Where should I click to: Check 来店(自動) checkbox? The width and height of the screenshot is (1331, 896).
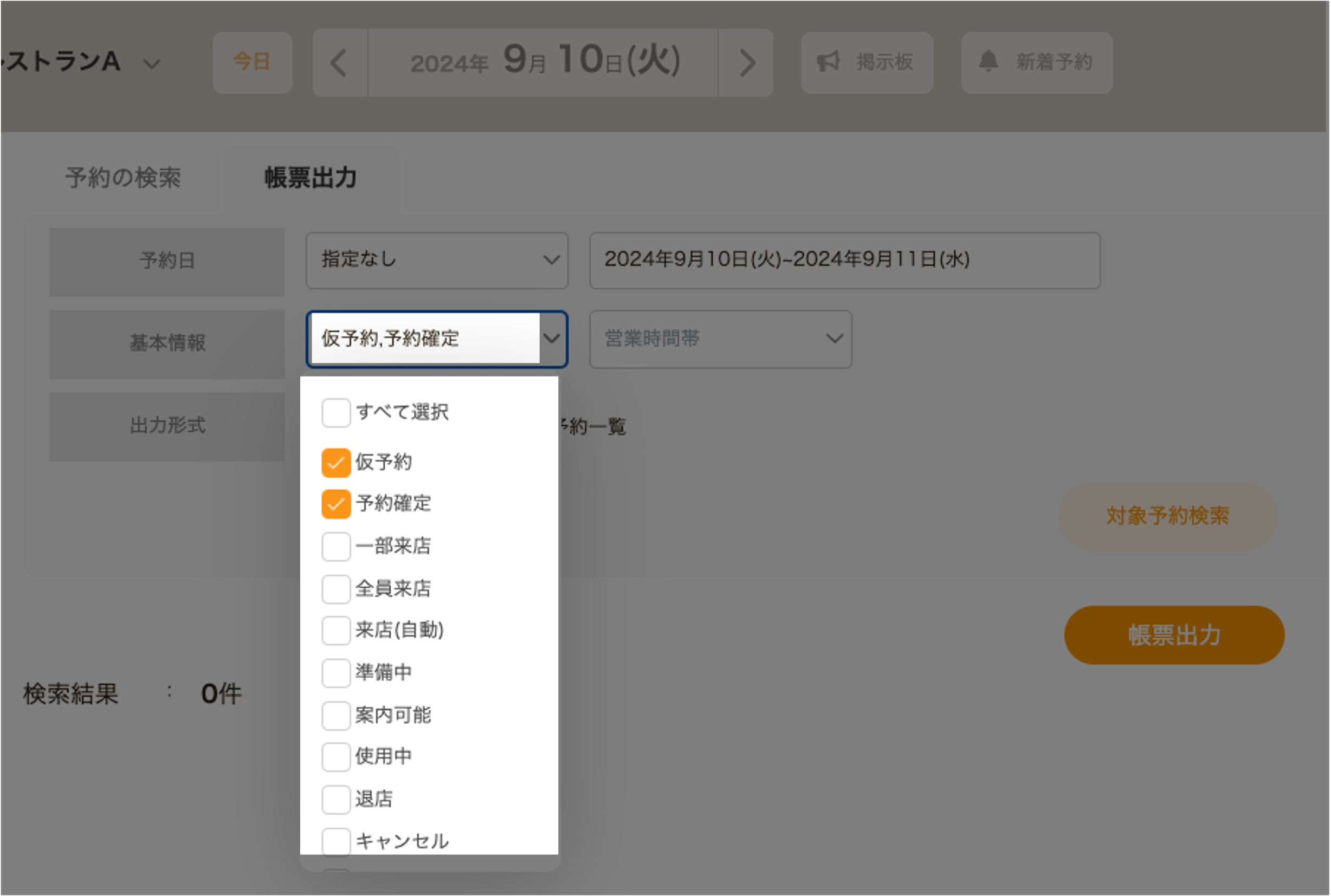(336, 631)
